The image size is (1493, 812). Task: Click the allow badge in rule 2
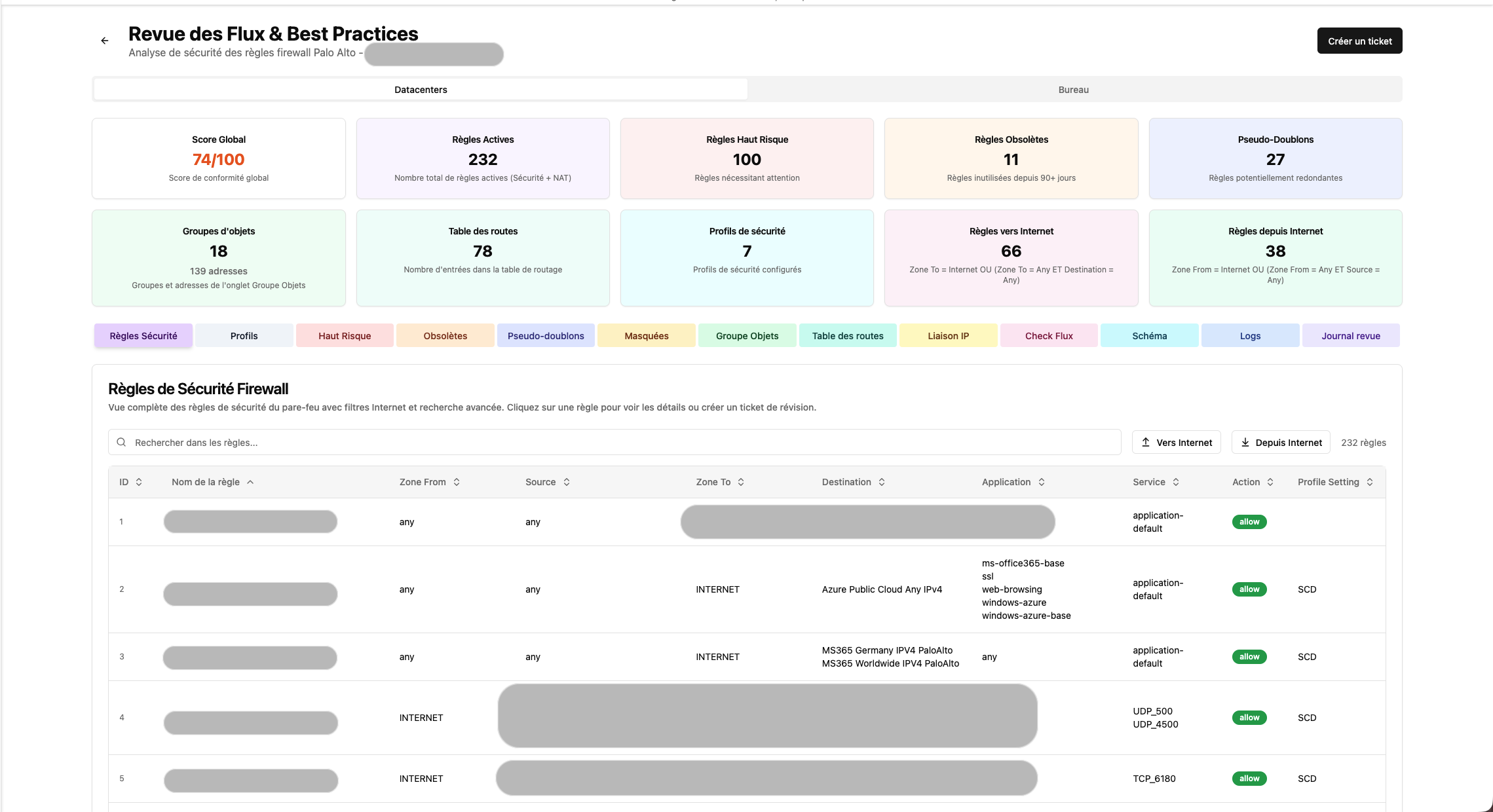tap(1249, 589)
